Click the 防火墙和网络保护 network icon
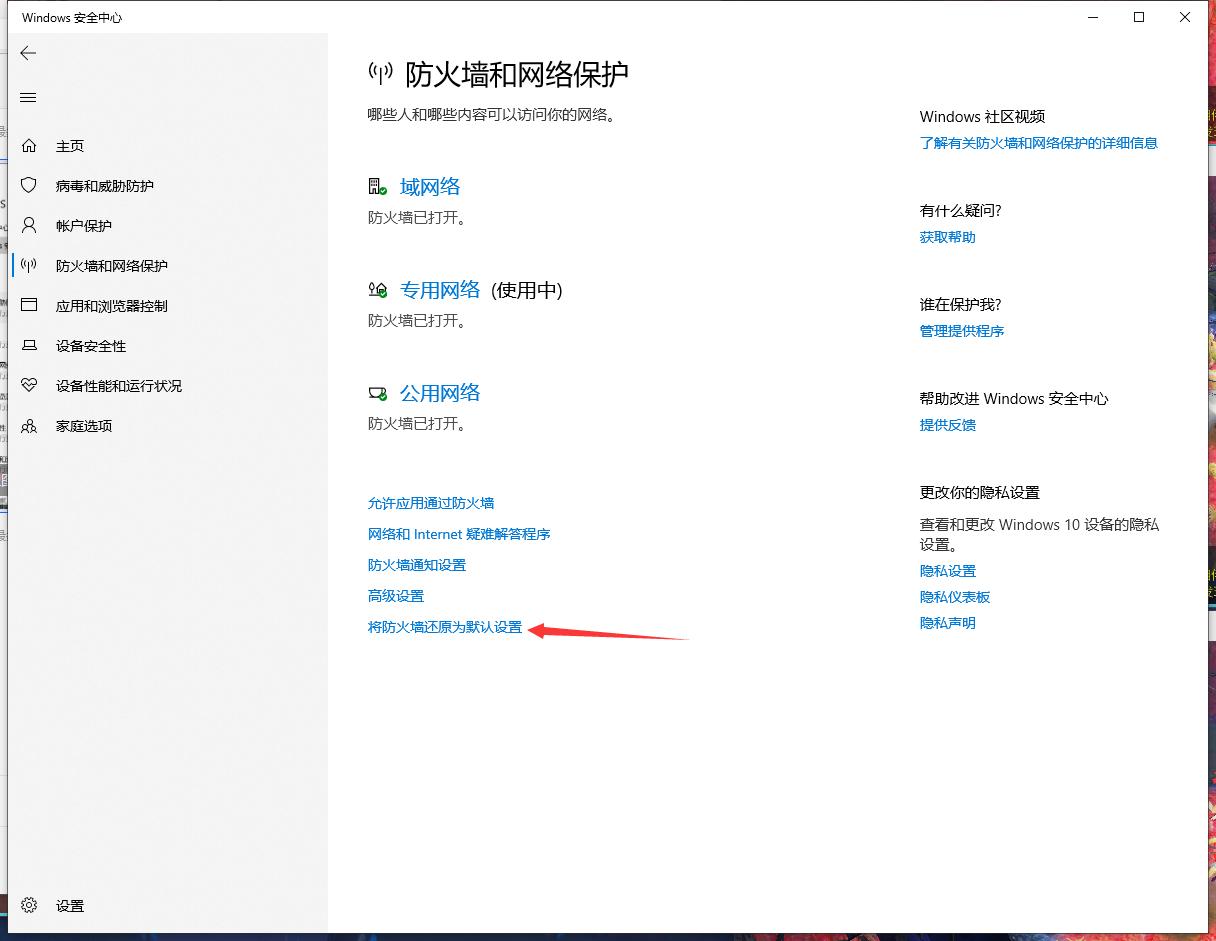 31,265
